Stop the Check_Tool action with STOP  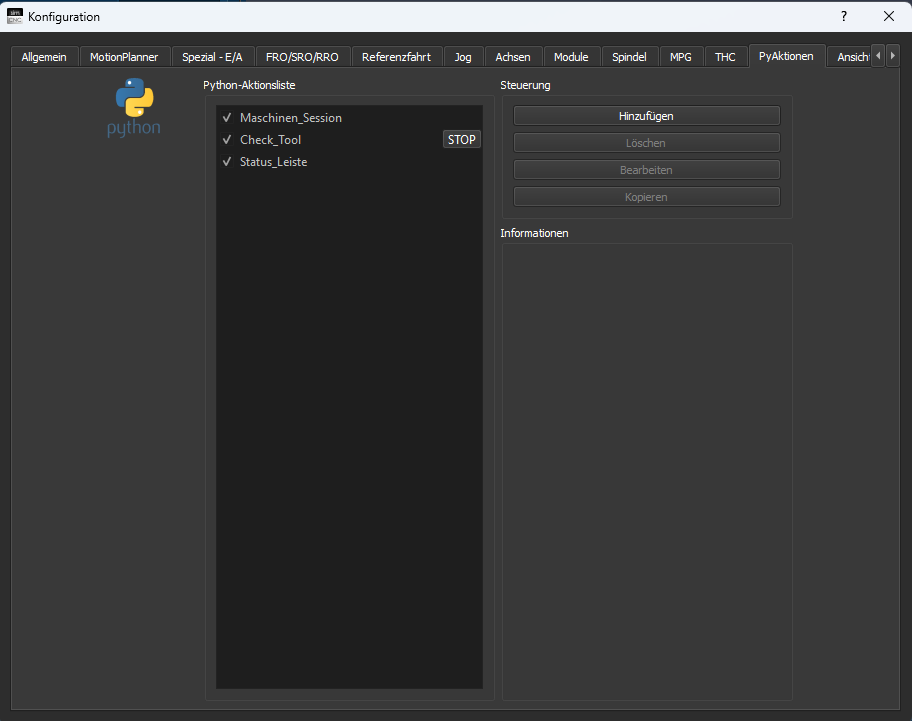[462, 140]
